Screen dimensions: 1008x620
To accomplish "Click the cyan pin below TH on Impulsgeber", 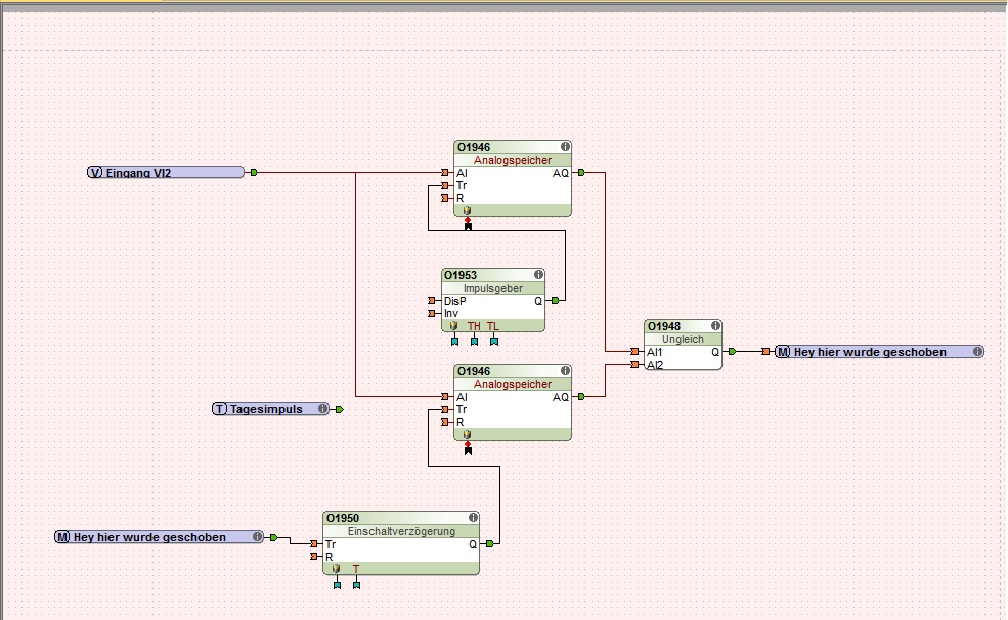I will click(x=474, y=341).
